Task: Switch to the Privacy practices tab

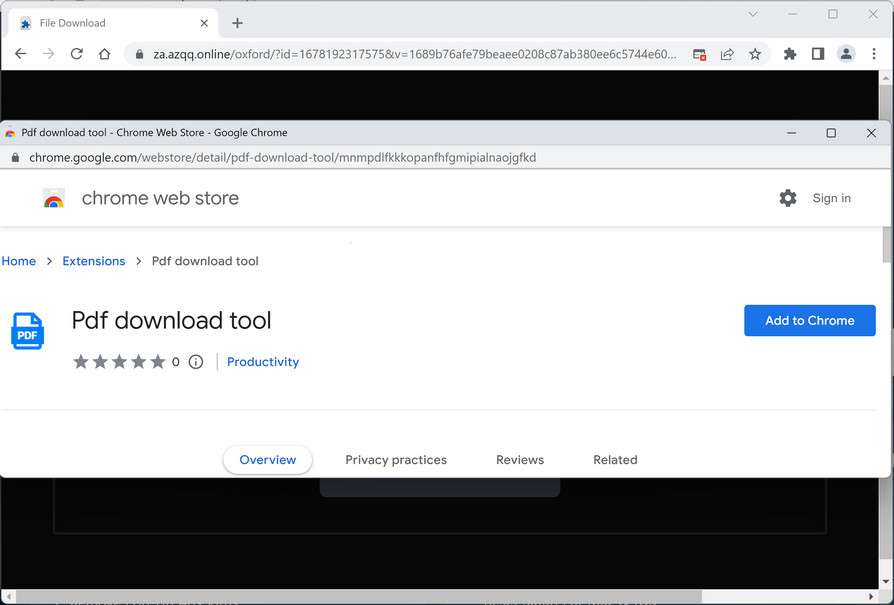Action: tap(396, 460)
